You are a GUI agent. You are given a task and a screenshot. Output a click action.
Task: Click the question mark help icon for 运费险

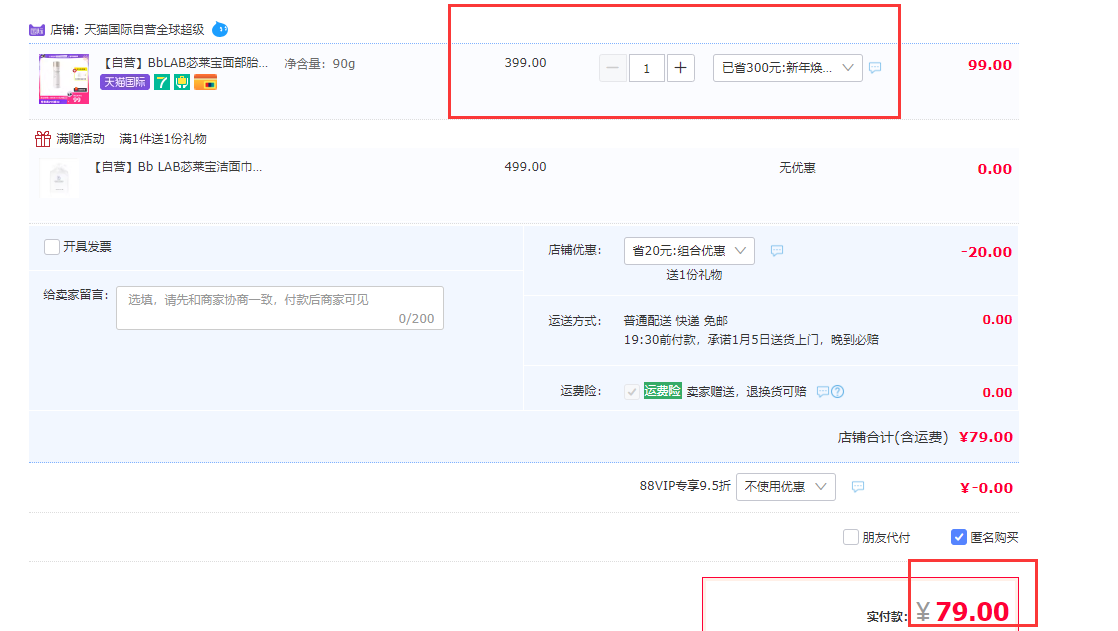tap(838, 392)
